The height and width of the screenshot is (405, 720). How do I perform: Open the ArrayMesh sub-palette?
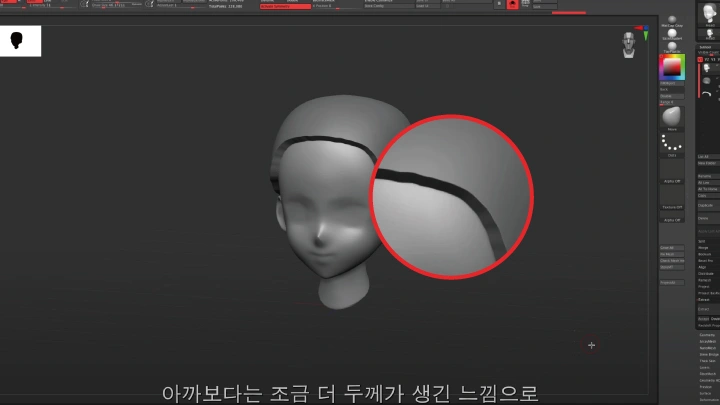point(709,341)
